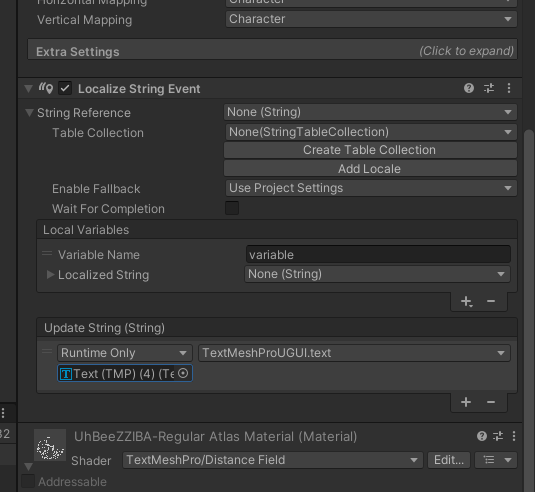Add a new local variable entry
Viewport: 535px width, 492px height.
[x=466, y=302]
